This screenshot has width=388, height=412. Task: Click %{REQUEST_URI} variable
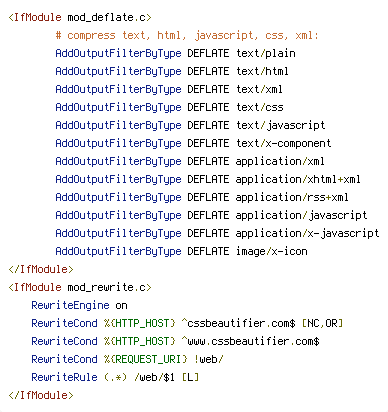pyautogui.click(x=146, y=359)
